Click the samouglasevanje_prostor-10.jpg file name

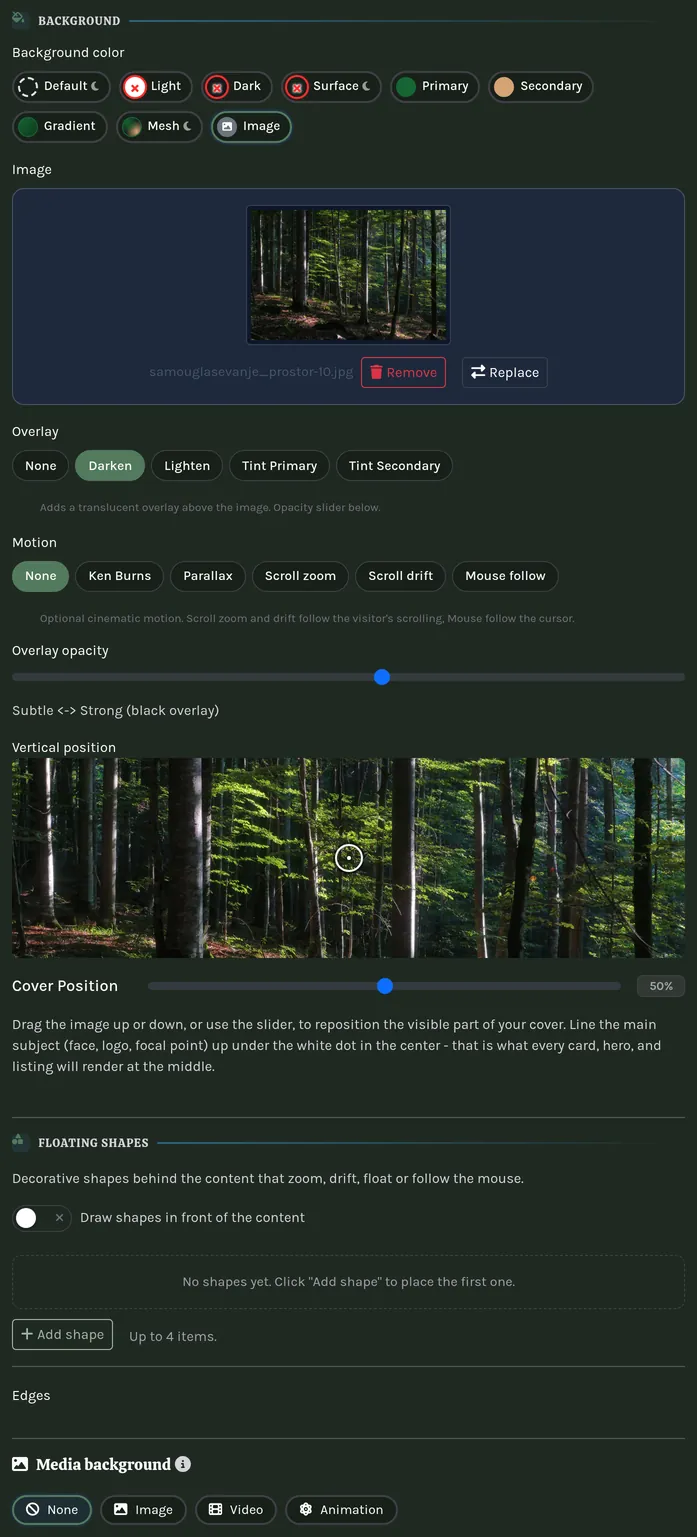[x=251, y=372]
